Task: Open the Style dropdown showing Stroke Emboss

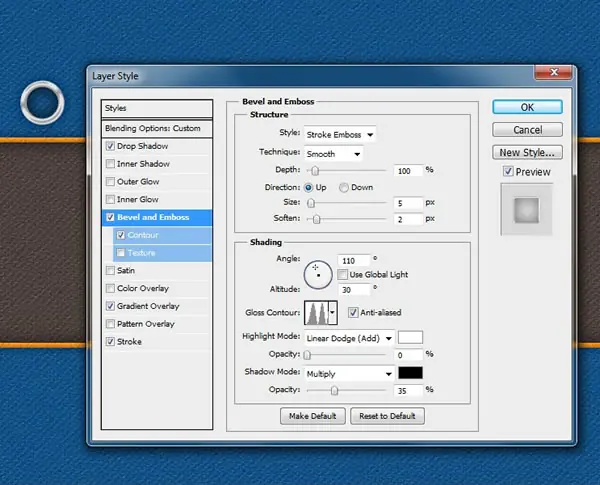Action: tap(340, 134)
